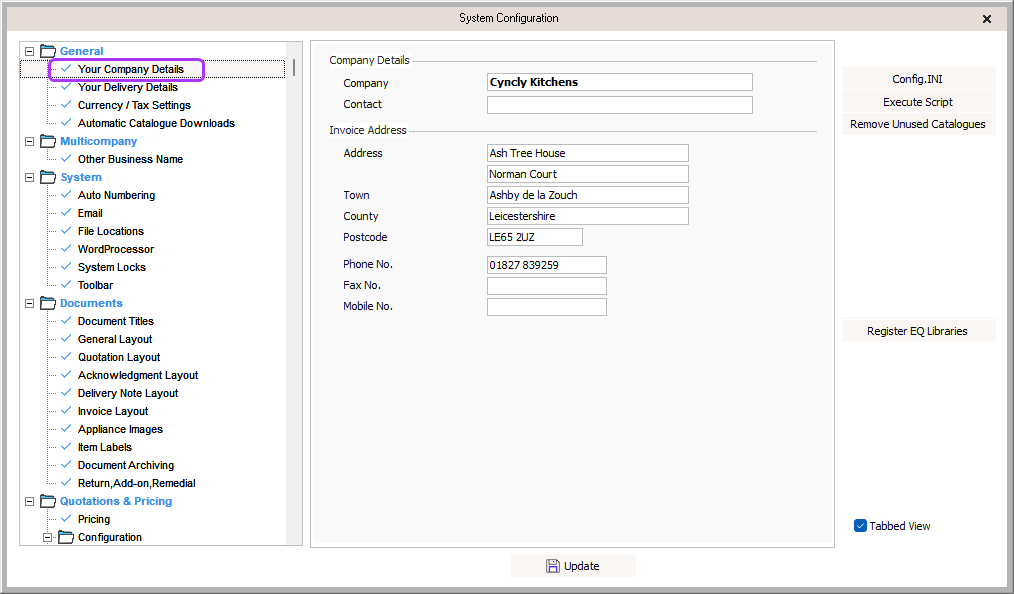Open Appliance Images settings
Viewport: 1014px width, 594px height.
(x=120, y=429)
